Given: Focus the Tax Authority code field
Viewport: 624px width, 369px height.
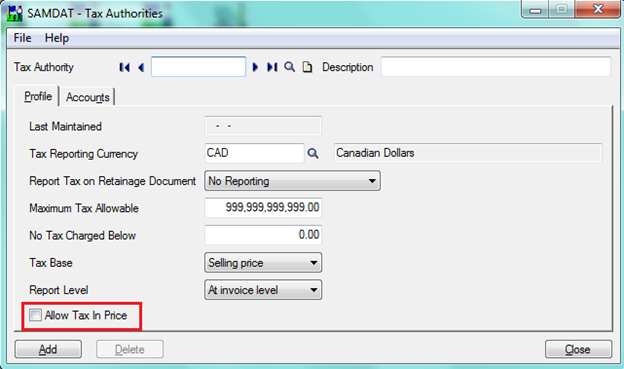Looking at the screenshot, I should (198, 66).
